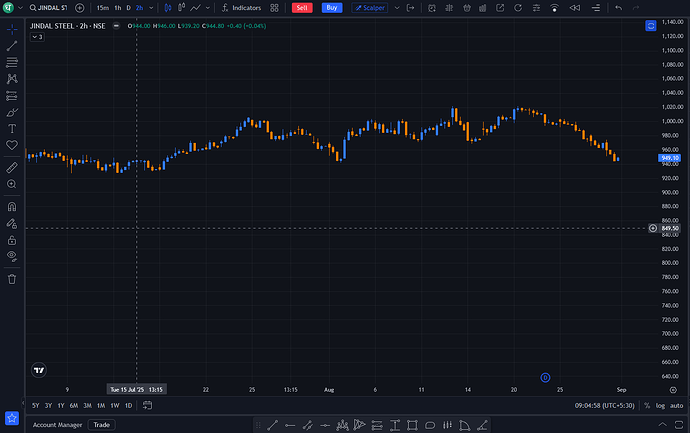Open forecasting and measurement position tools

[x=12, y=95]
